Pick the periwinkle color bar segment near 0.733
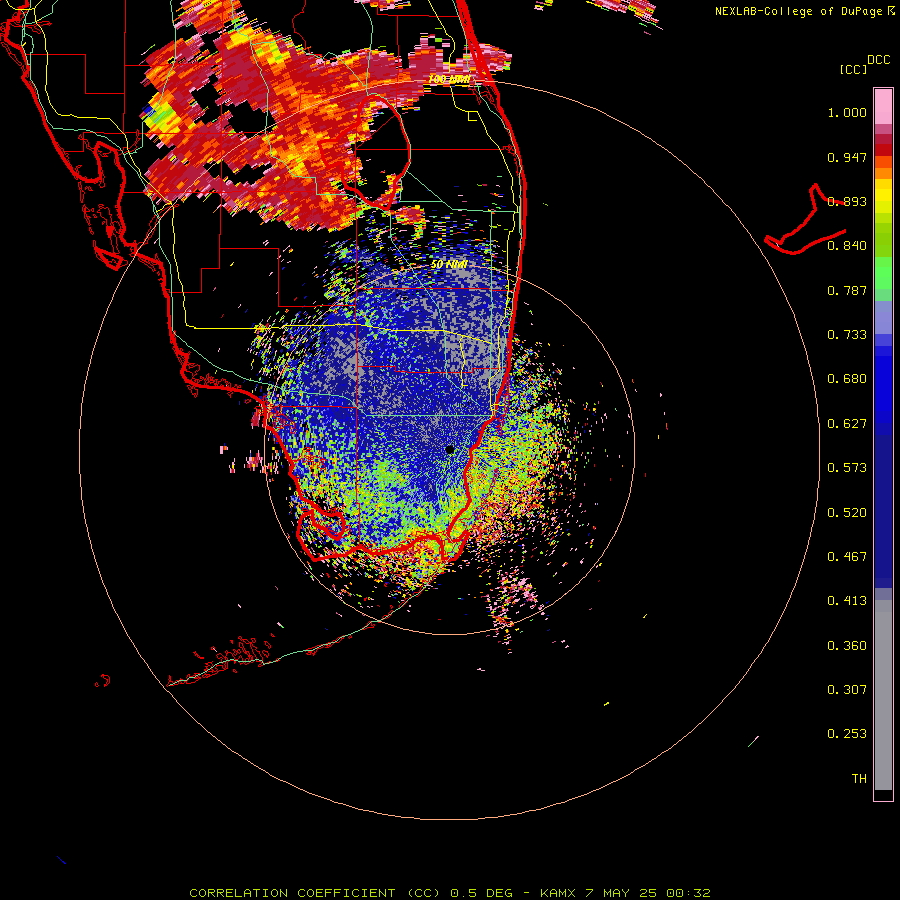 coord(883,317)
